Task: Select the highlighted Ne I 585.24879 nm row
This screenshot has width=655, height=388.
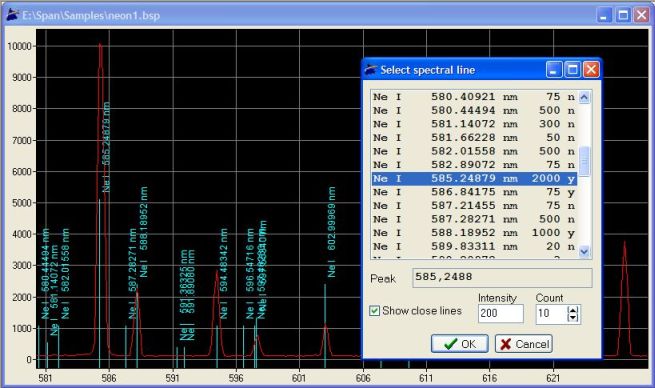Action: [474, 178]
